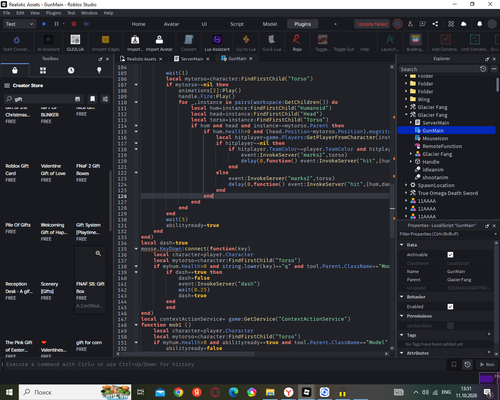The width and height of the screenshot is (500, 400).
Task: Open the share icon in top bar
Action: click(x=435, y=24)
